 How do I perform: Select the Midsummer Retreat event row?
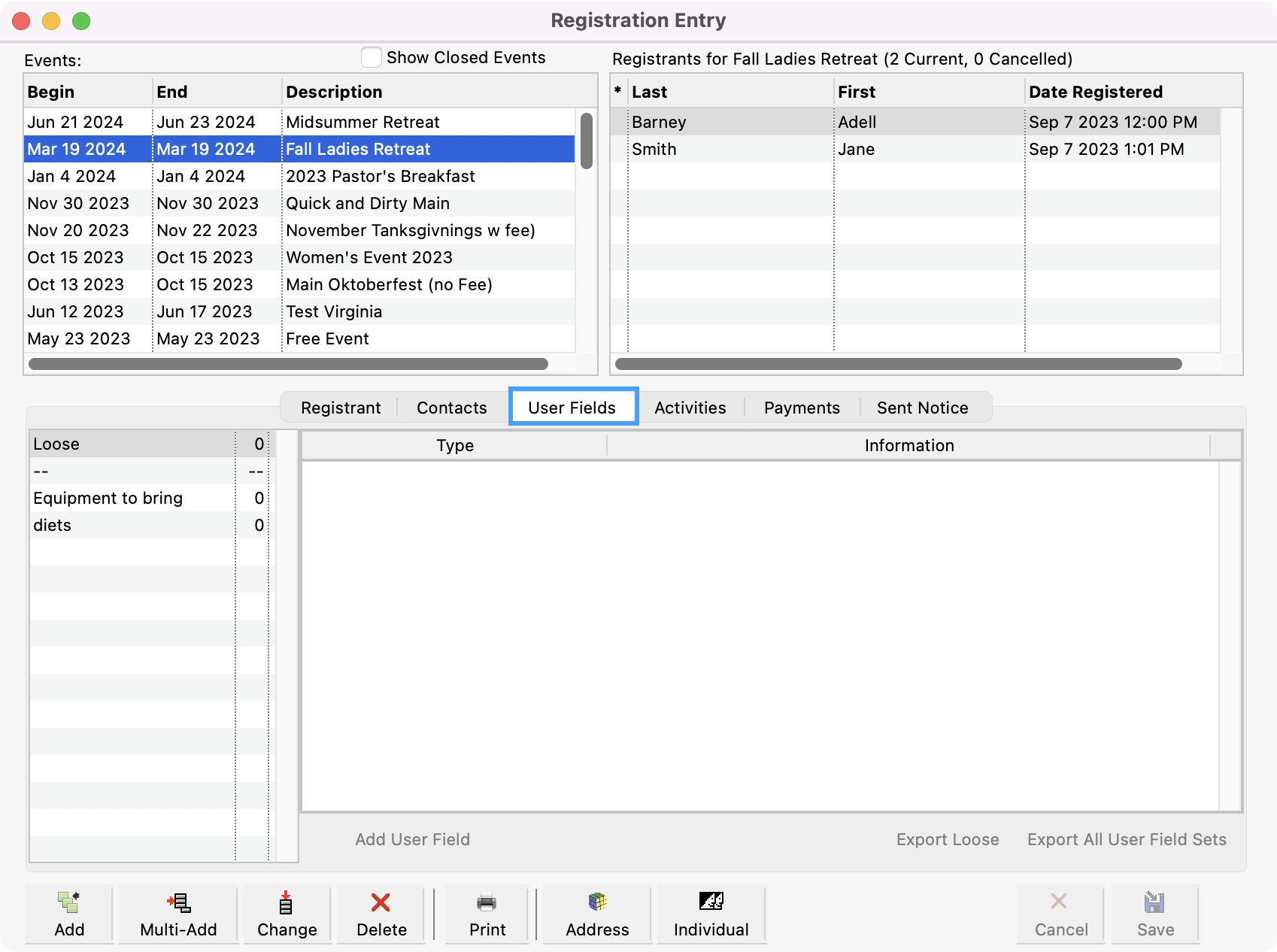point(362,122)
